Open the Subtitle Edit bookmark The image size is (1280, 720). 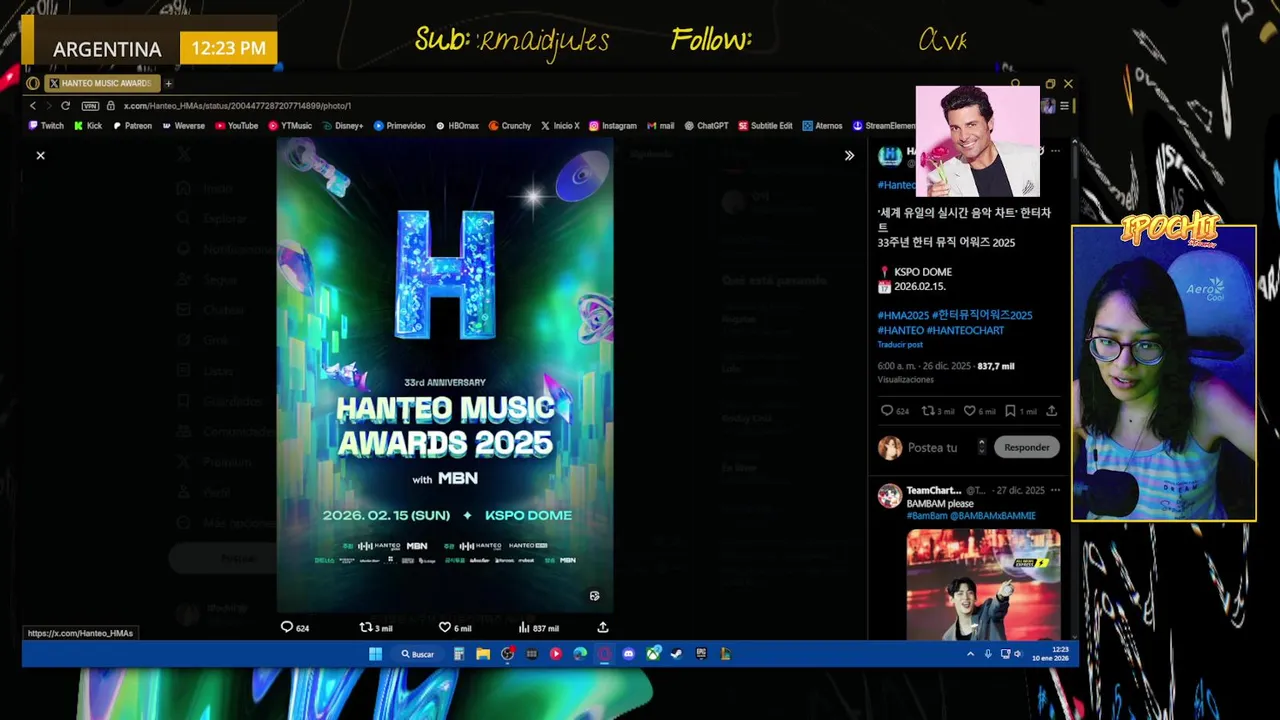(x=766, y=126)
